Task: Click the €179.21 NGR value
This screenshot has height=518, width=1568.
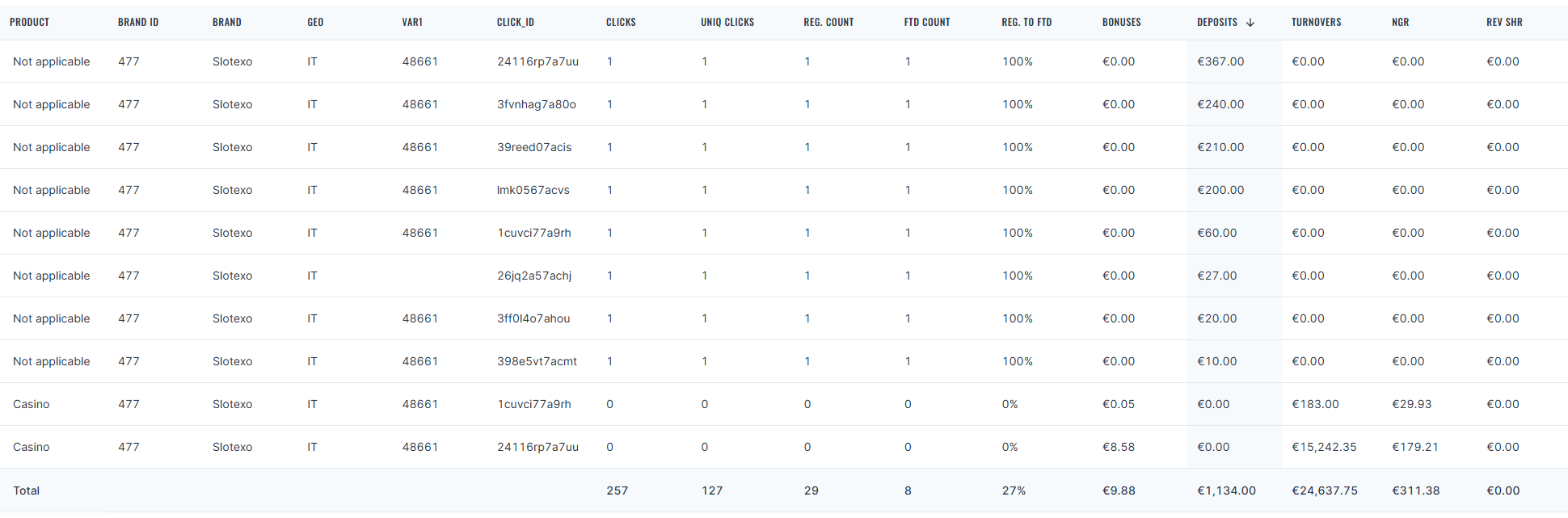Action: (1415, 447)
